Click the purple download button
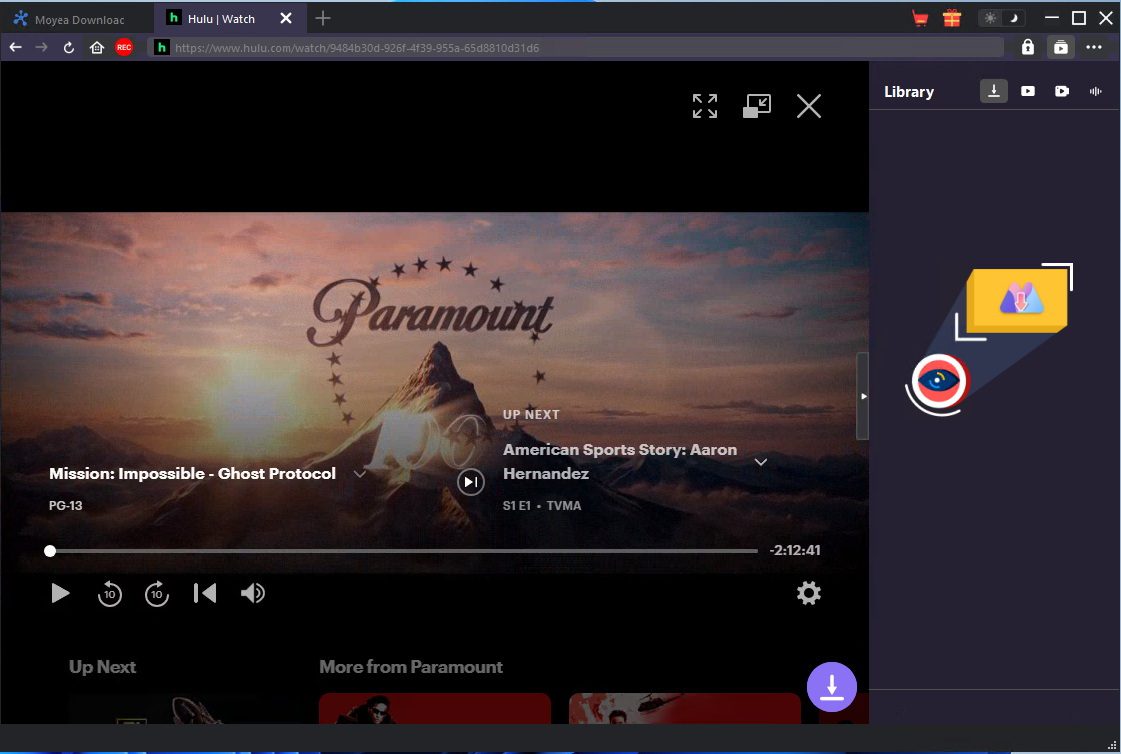Screen dimensions: 1121x754 (x=832, y=687)
